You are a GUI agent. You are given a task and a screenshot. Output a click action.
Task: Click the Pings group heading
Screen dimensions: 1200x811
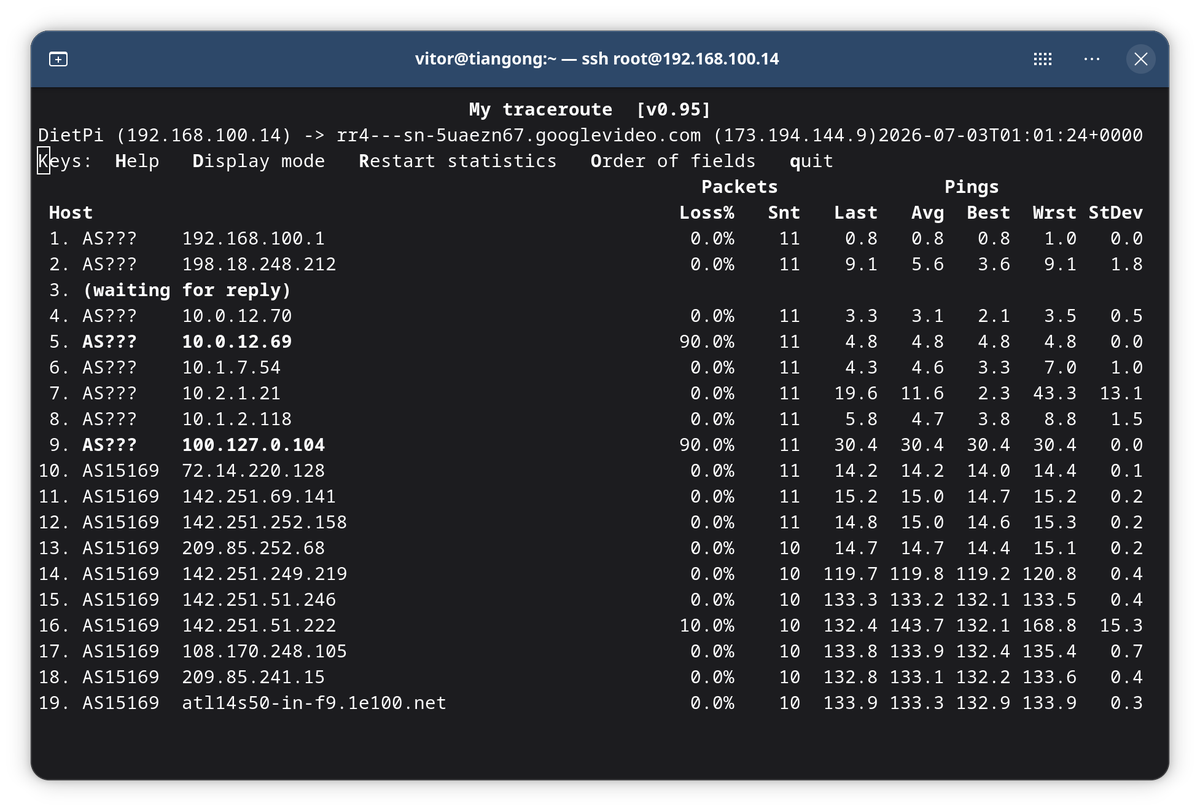pyautogui.click(x=972, y=187)
